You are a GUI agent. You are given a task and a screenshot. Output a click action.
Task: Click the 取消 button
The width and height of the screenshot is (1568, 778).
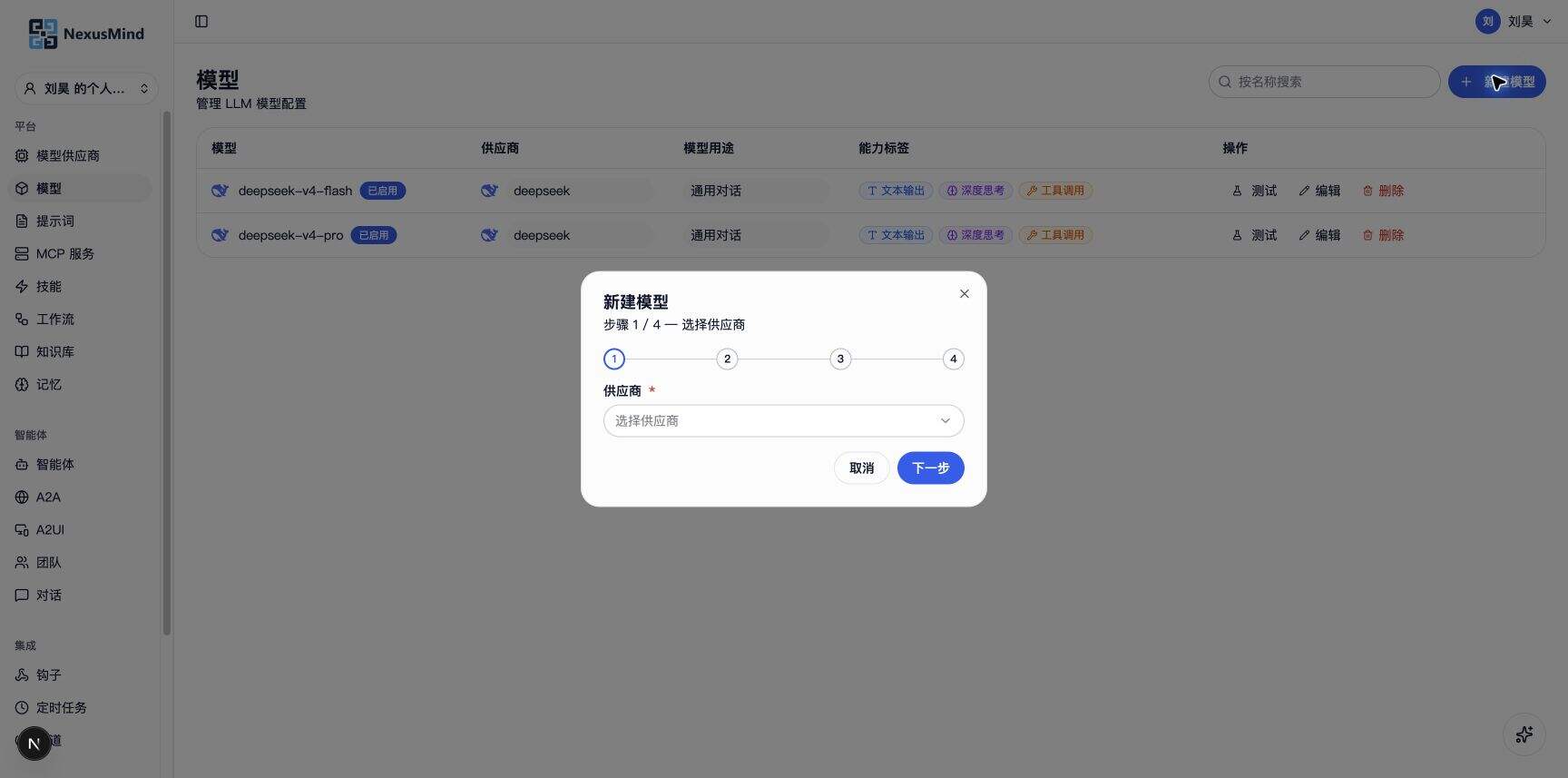pos(861,468)
